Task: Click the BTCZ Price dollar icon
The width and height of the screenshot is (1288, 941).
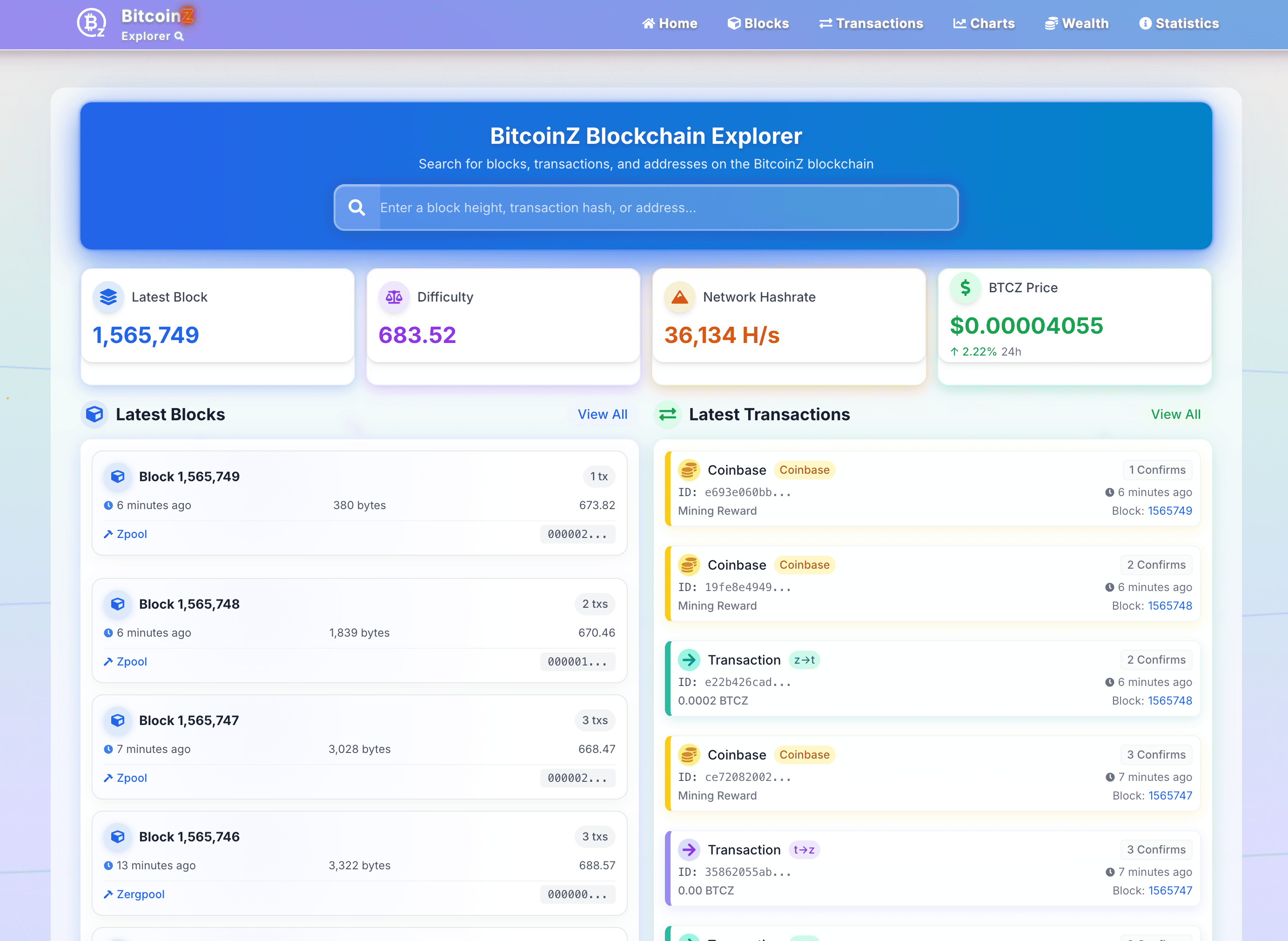Action: pos(965,288)
